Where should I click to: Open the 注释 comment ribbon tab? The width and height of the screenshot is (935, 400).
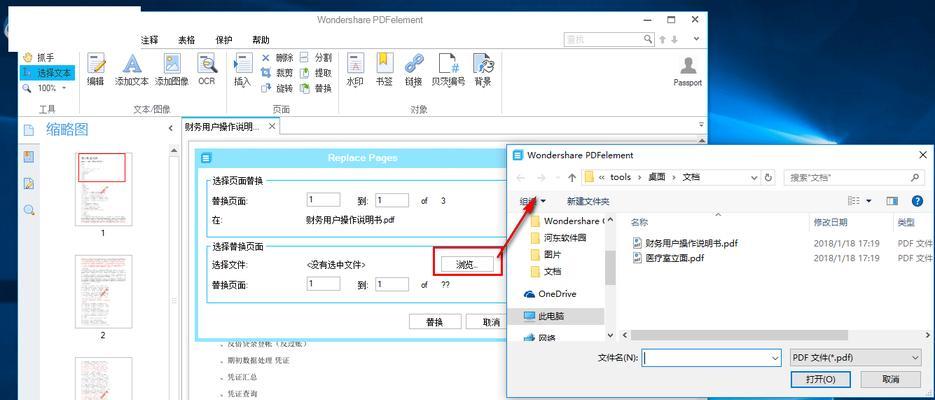pos(150,40)
